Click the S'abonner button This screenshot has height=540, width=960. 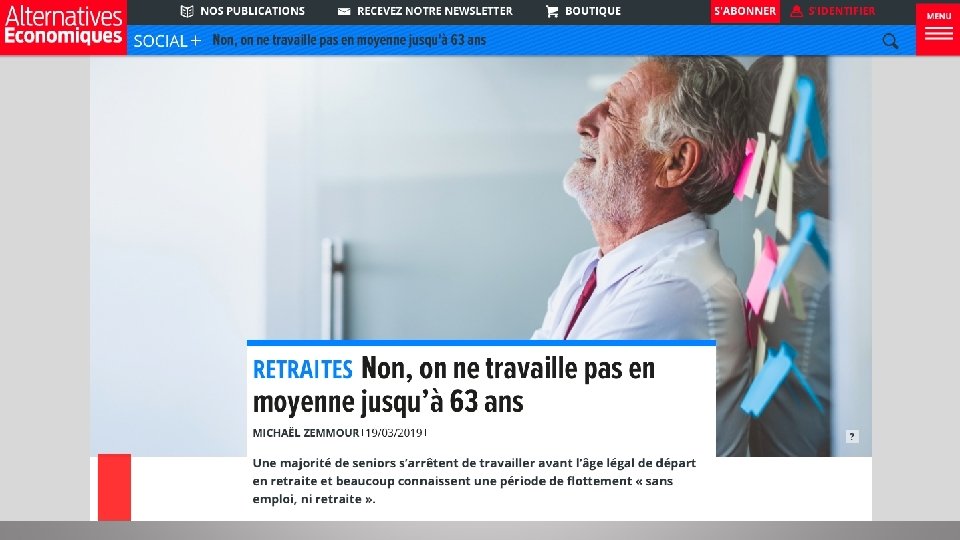click(x=745, y=11)
